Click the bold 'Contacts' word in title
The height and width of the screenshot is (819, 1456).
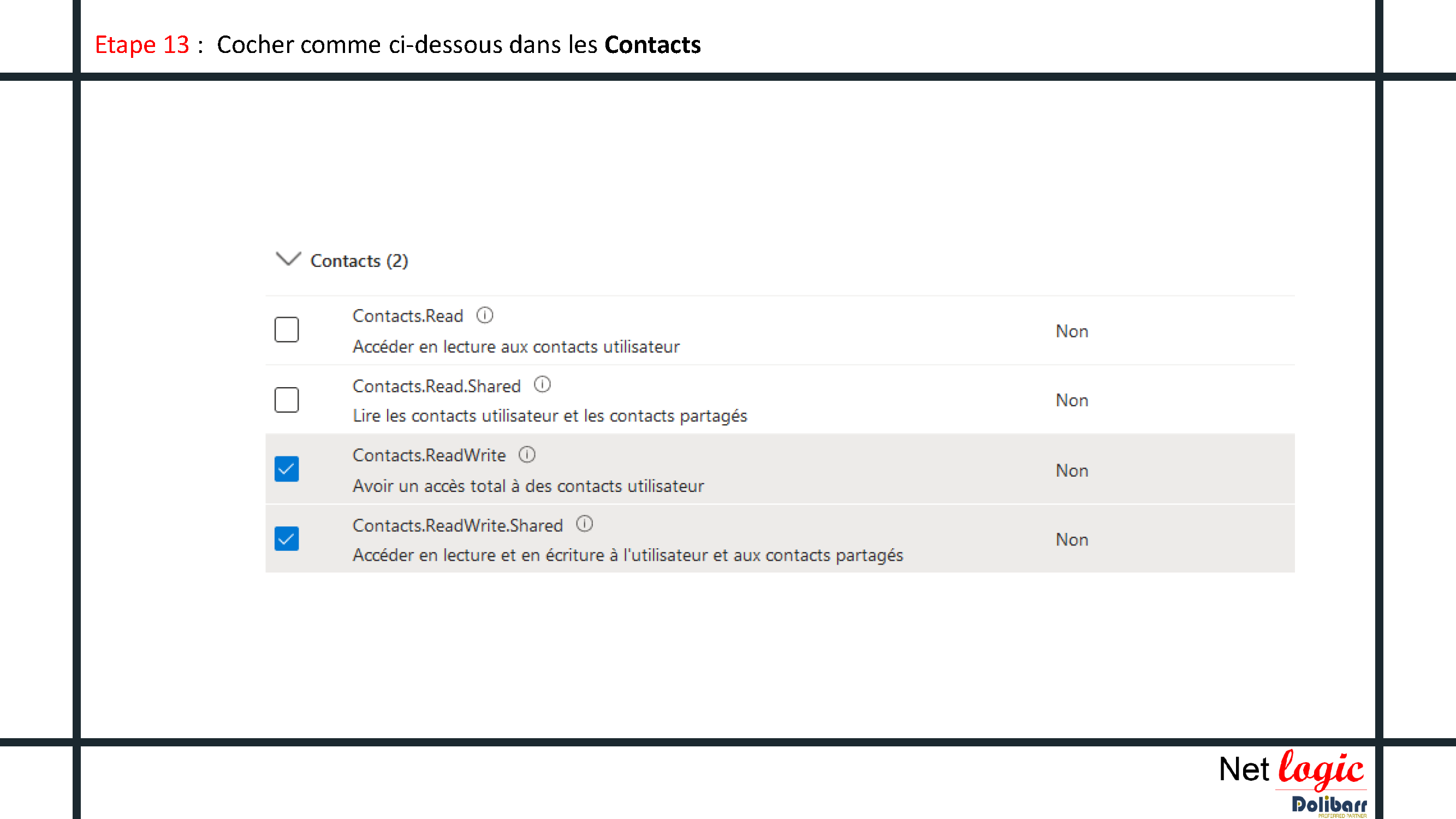click(652, 45)
